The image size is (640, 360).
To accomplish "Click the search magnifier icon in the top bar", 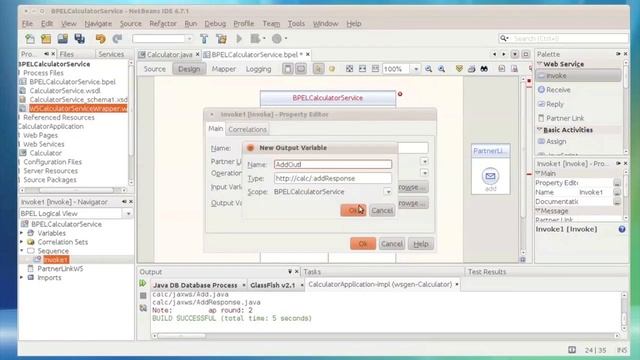I will pyautogui.click(x=504, y=38).
